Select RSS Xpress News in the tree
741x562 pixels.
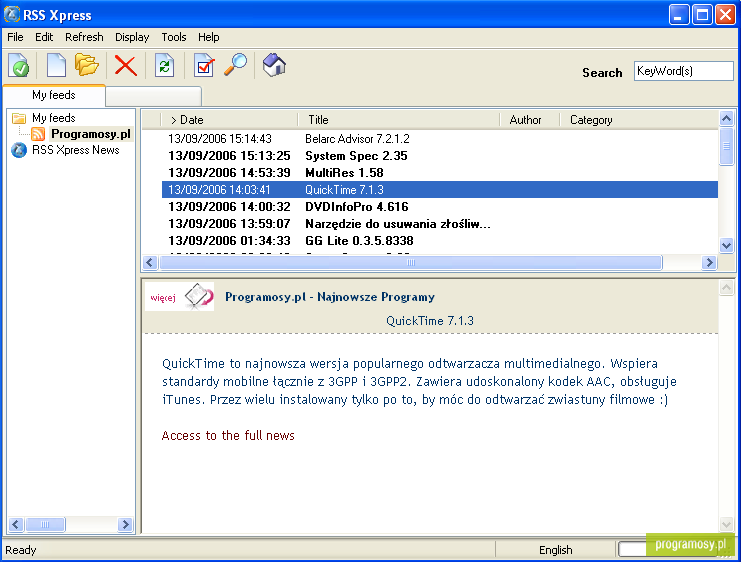pos(76,150)
